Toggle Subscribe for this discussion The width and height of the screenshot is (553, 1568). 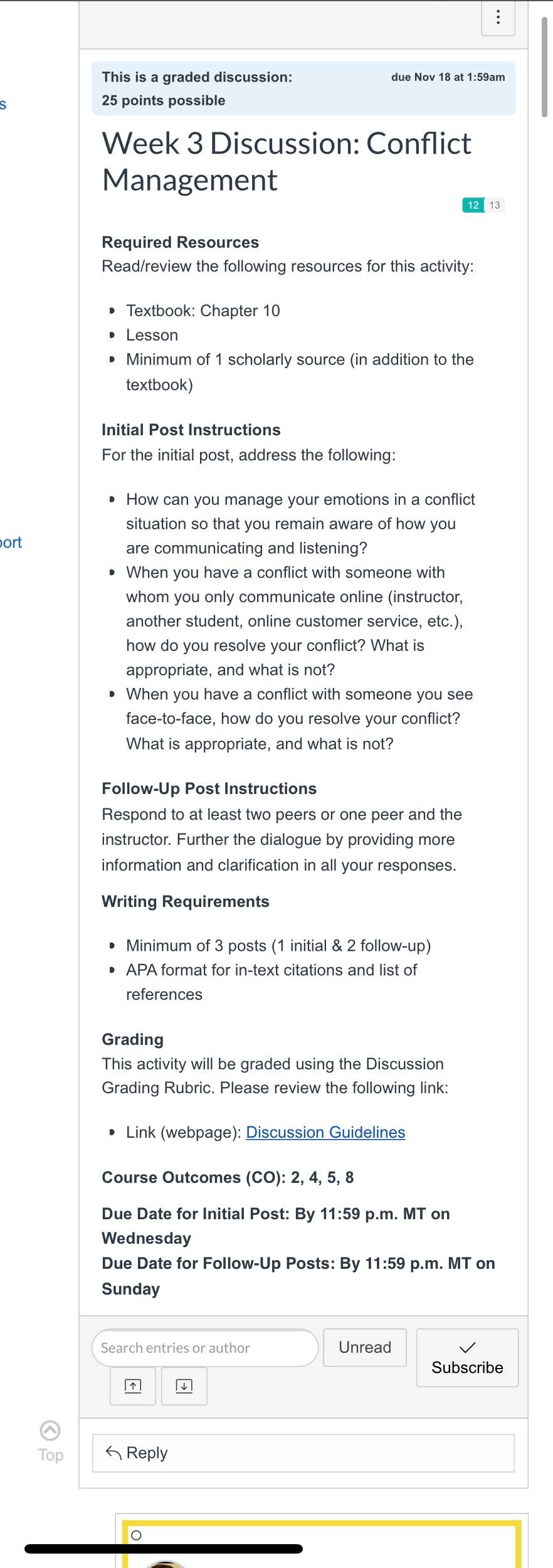point(468,1358)
